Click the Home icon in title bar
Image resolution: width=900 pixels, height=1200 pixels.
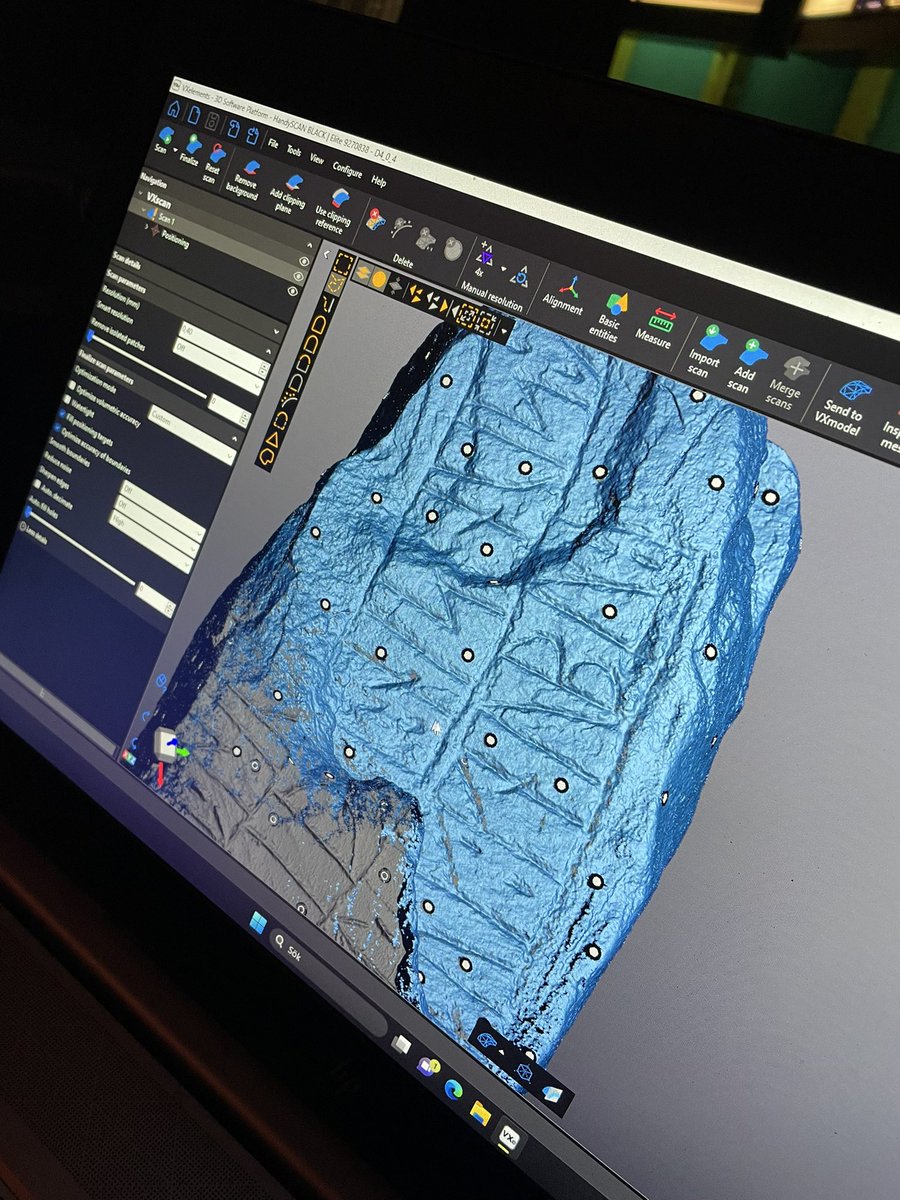[x=174, y=109]
